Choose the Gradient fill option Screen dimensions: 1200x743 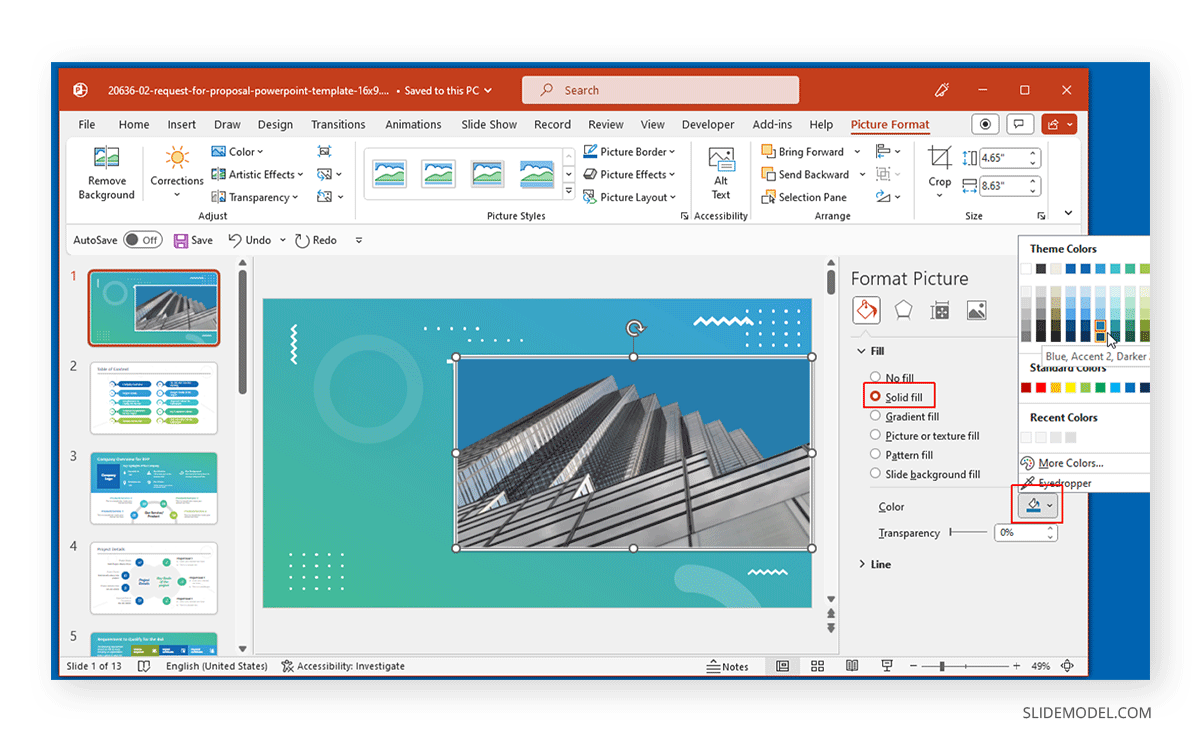[874, 416]
